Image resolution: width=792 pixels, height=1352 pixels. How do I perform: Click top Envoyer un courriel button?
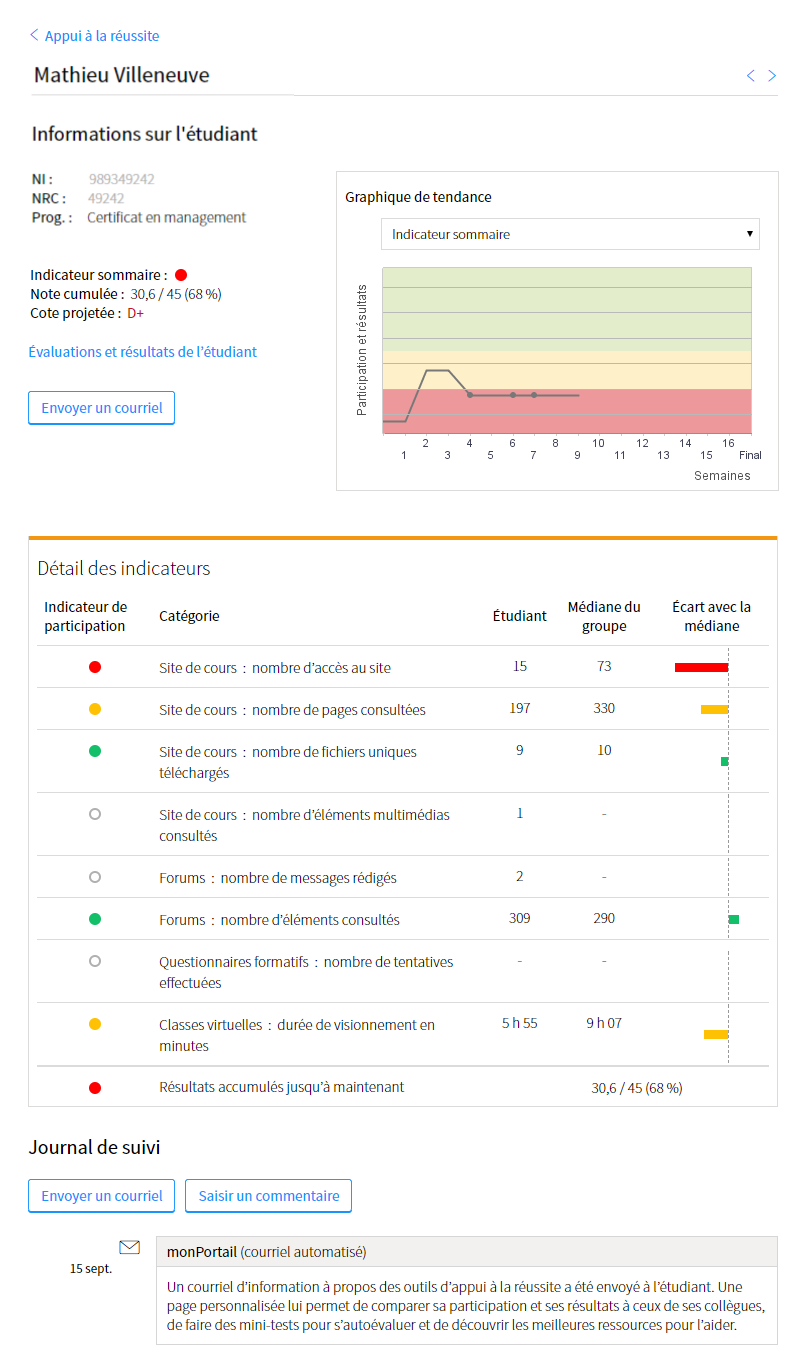102,408
